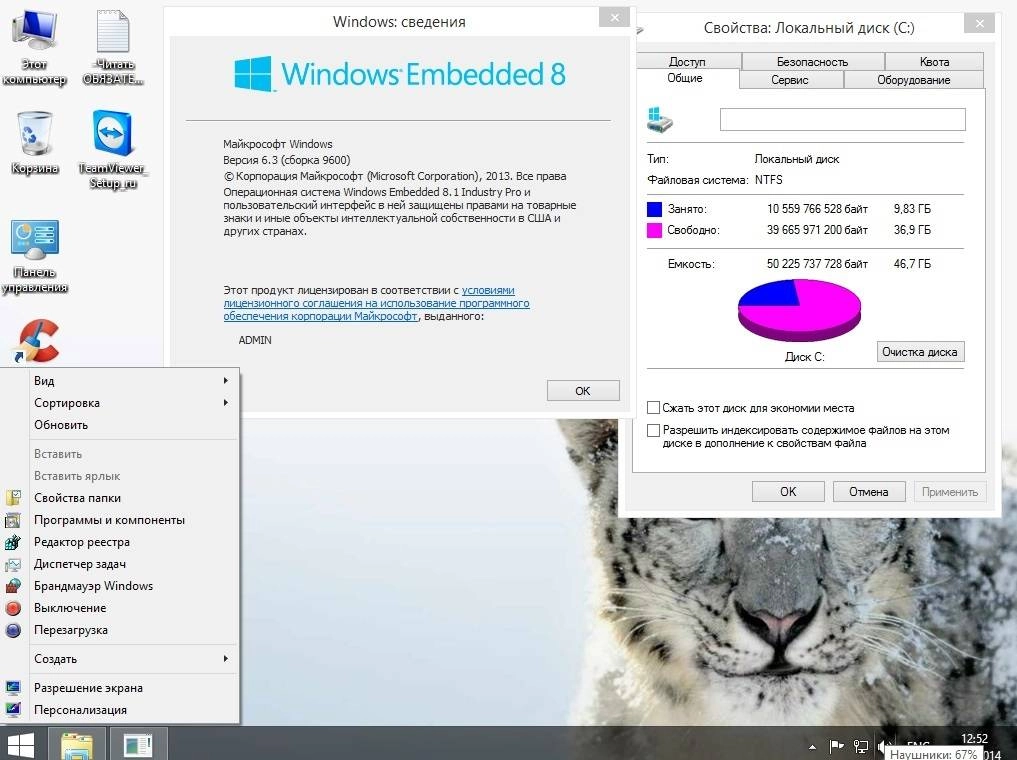
Task: Click the Диспетчер задач menu icon
Action: (x=13, y=564)
